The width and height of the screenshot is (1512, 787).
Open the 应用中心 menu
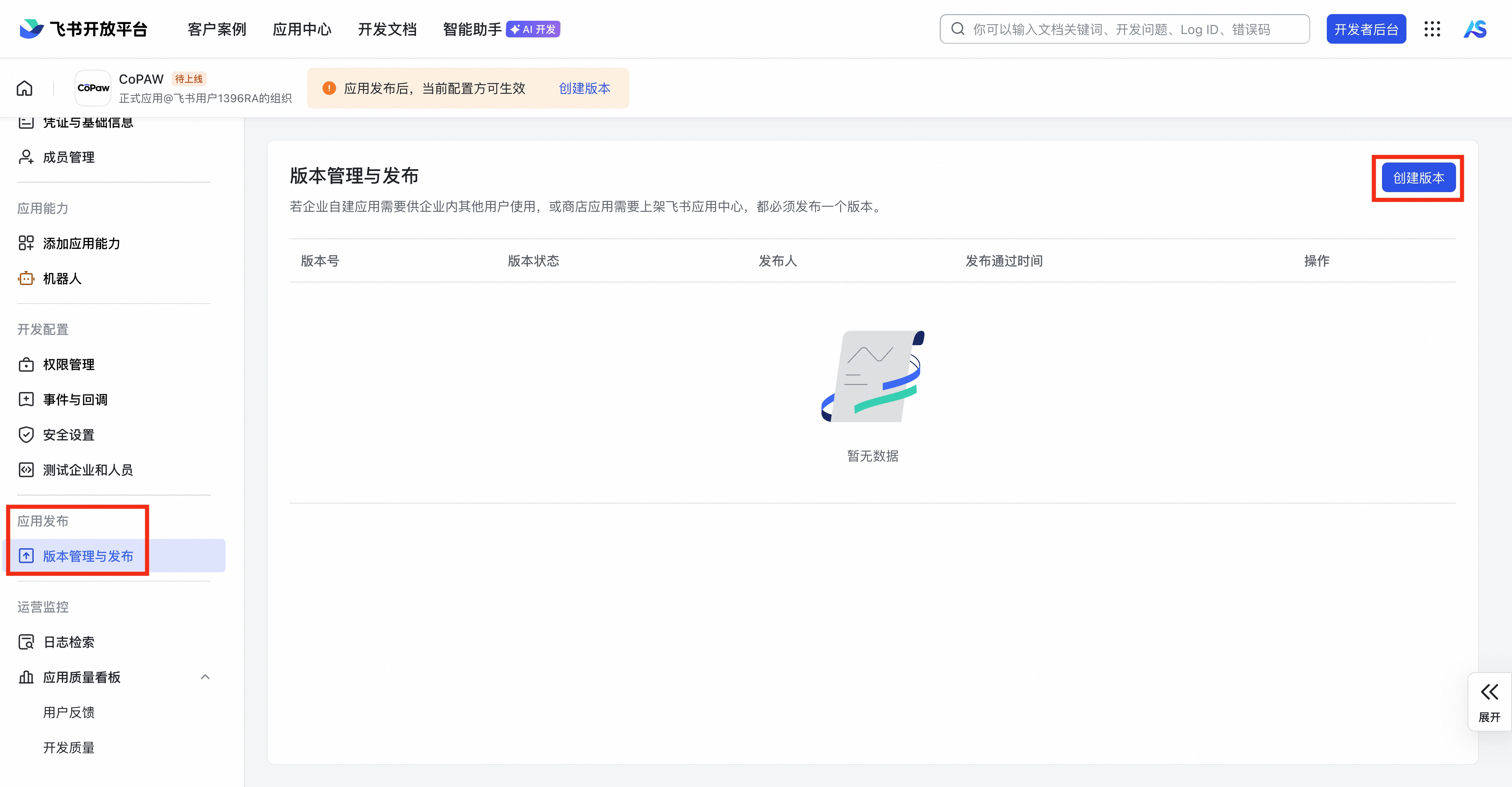(302, 29)
